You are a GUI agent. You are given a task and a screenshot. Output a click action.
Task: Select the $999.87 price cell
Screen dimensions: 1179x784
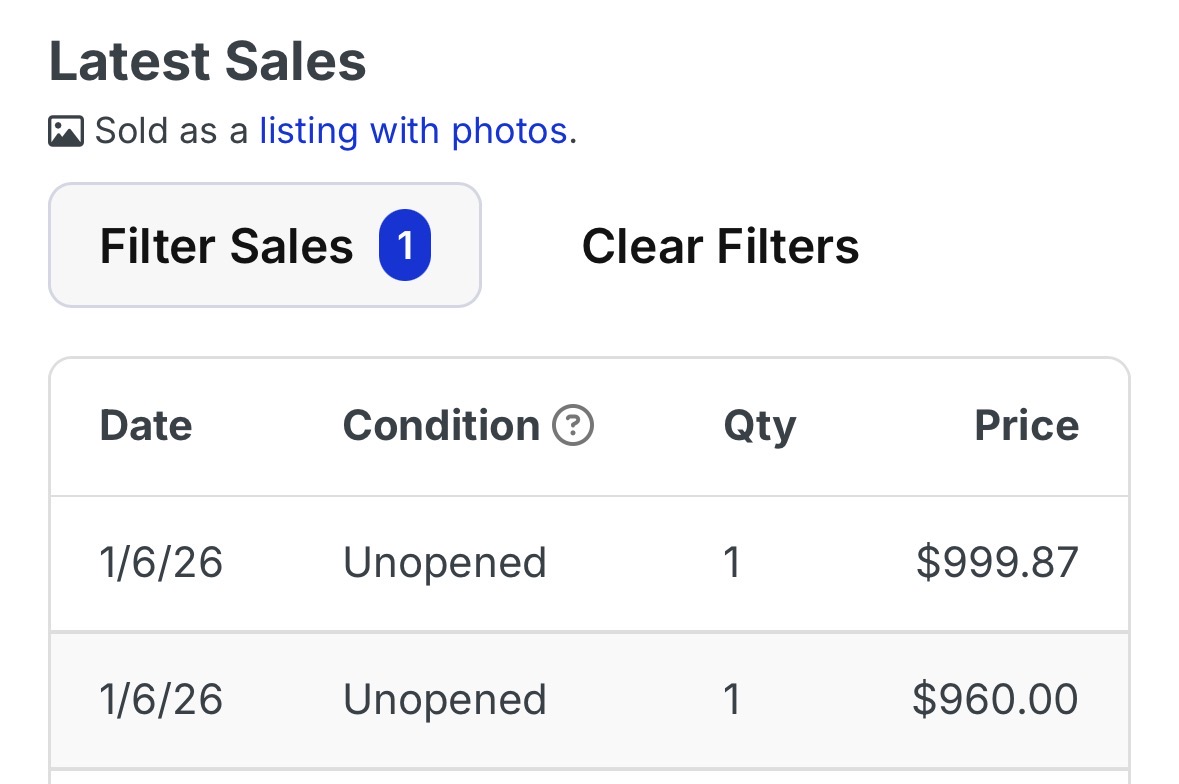point(997,563)
